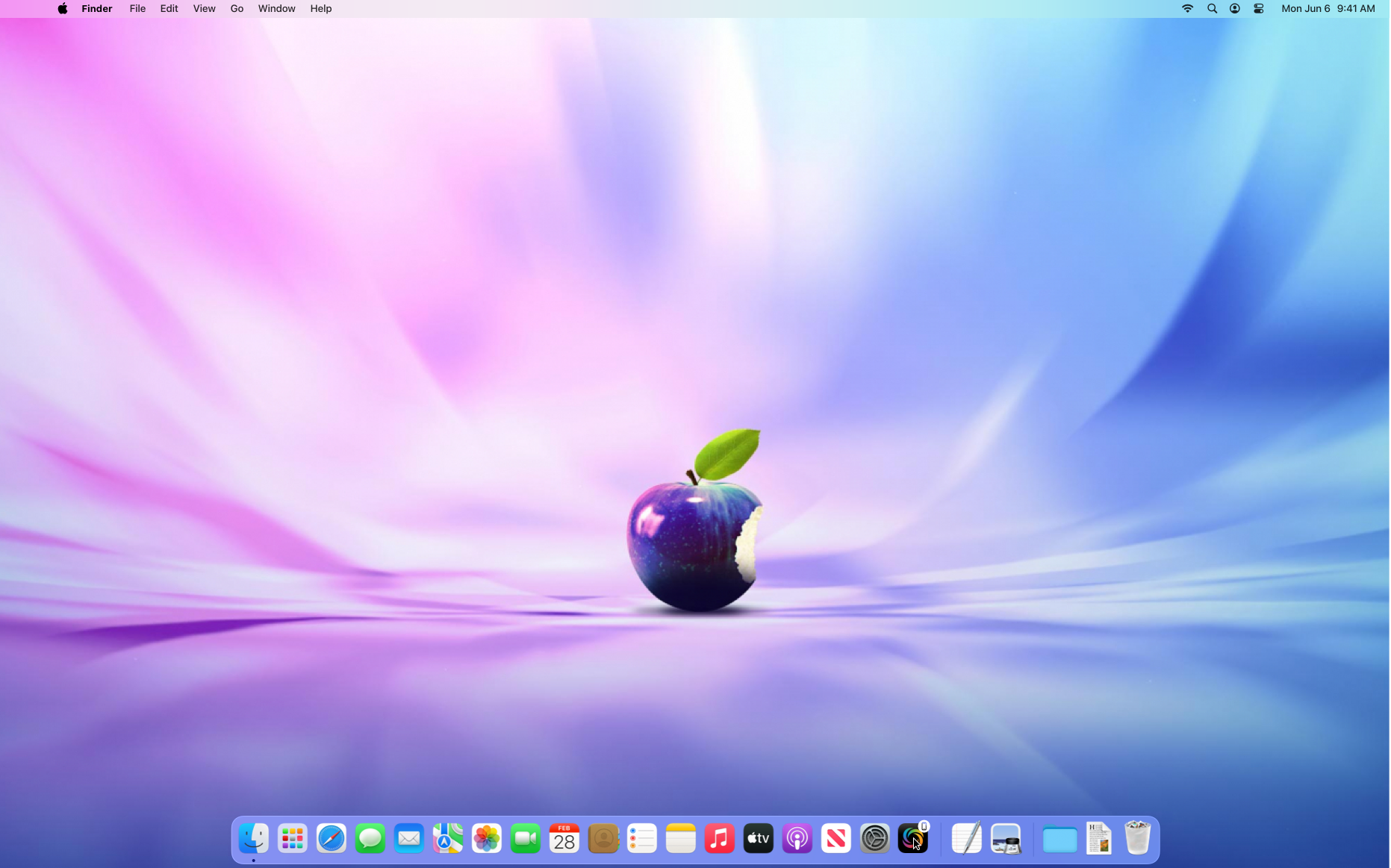Open the File menu

[137, 9]
